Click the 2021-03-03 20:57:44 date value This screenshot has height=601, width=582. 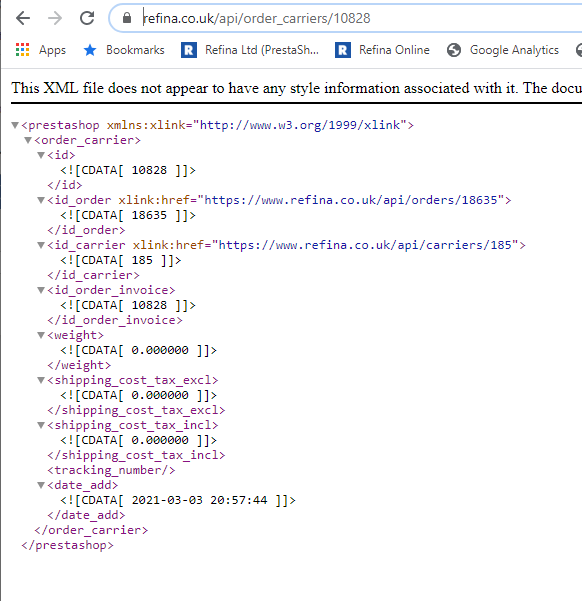click(x=199, y=500)
